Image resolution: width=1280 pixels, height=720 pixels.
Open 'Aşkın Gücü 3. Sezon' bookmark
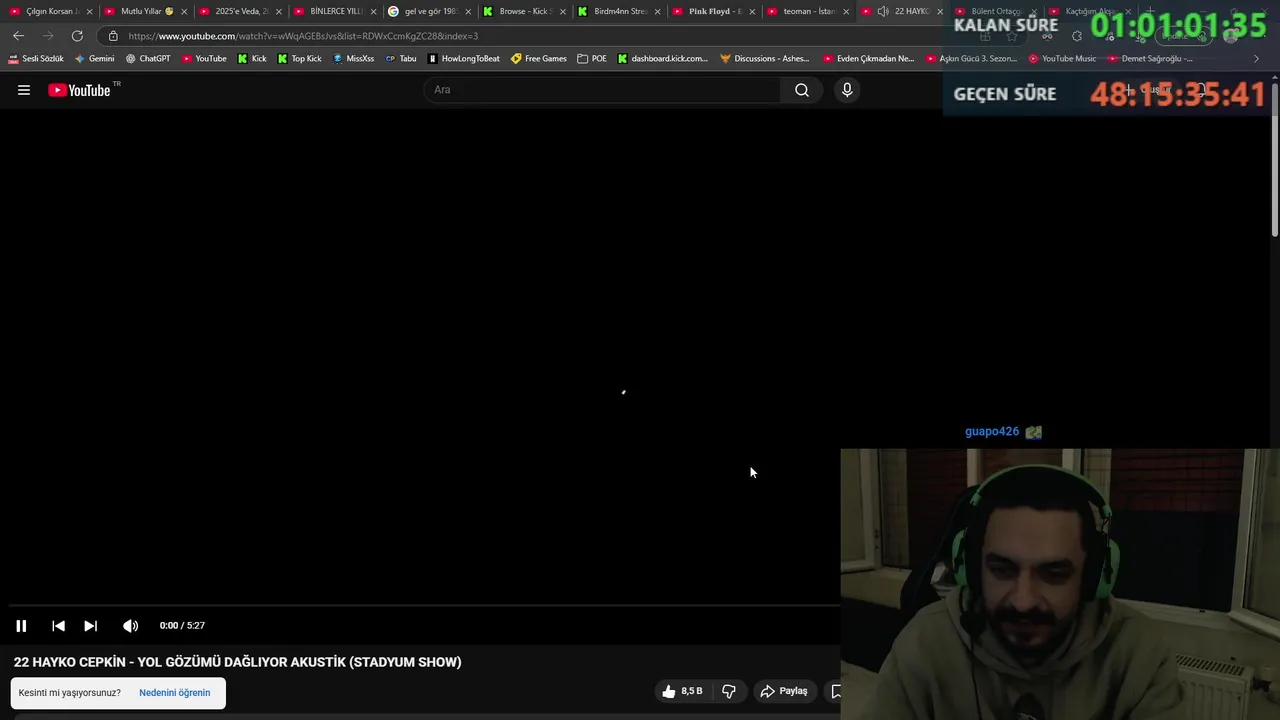(971, 59)
